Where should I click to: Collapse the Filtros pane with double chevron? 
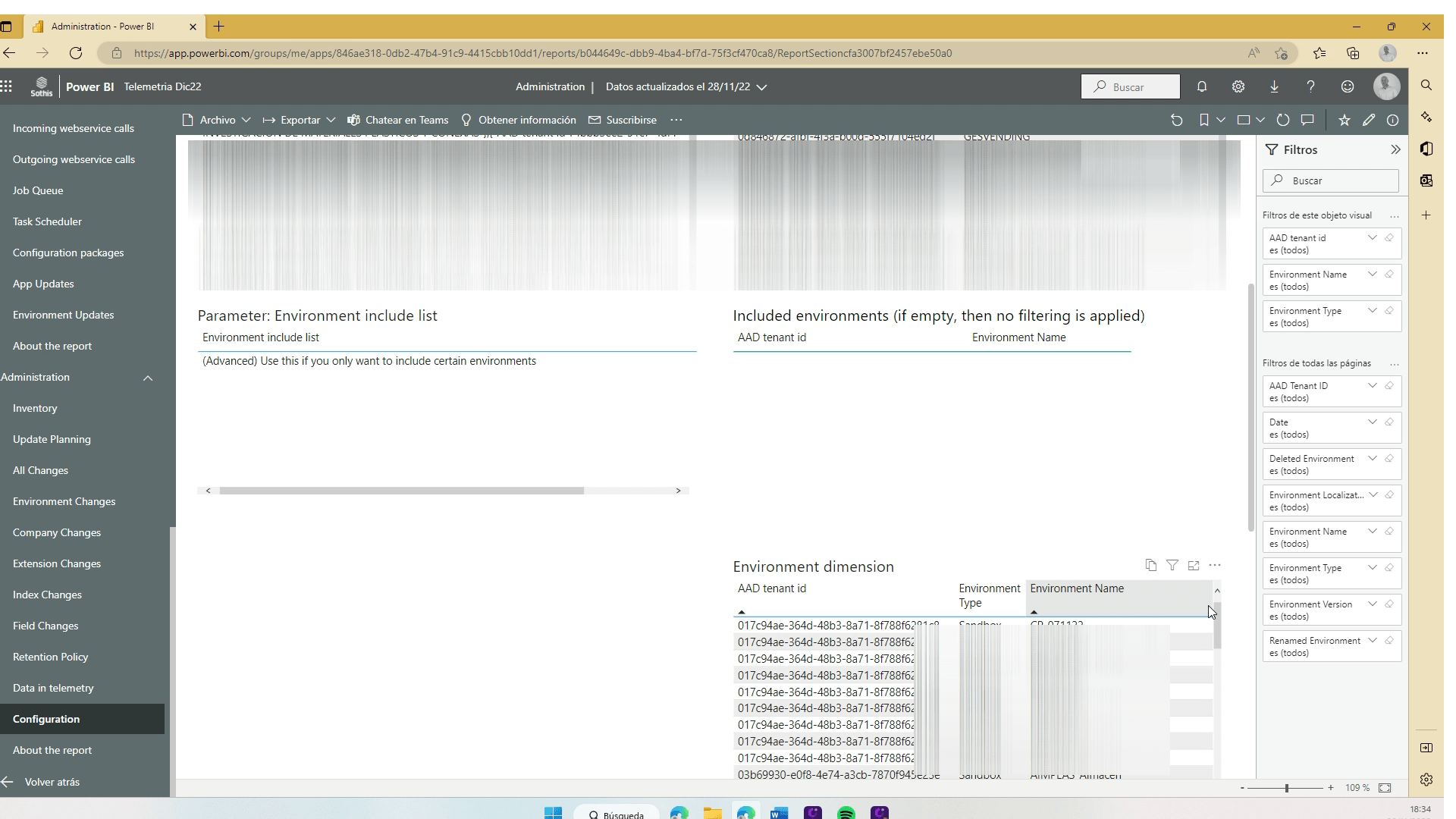pyautogui.click(x=1395, y=149)
